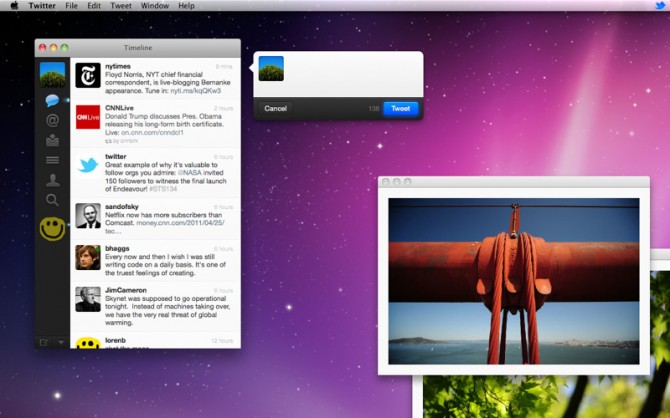The image size is (670, 418).
Task: Open the Mentions (@) sidebar icon
Action: pos(52,121)
